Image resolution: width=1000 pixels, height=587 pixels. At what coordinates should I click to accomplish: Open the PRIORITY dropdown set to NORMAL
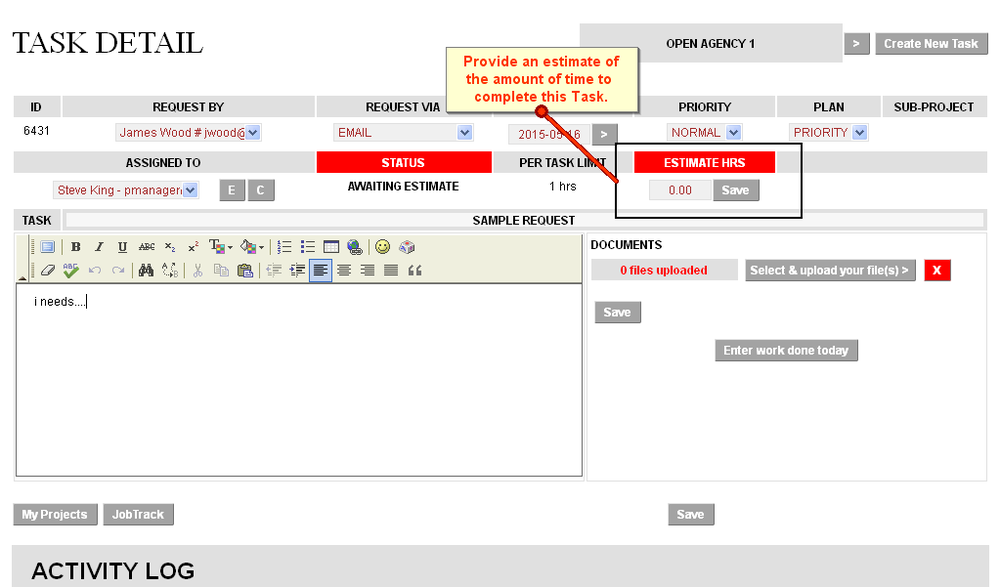coord(704,131)
